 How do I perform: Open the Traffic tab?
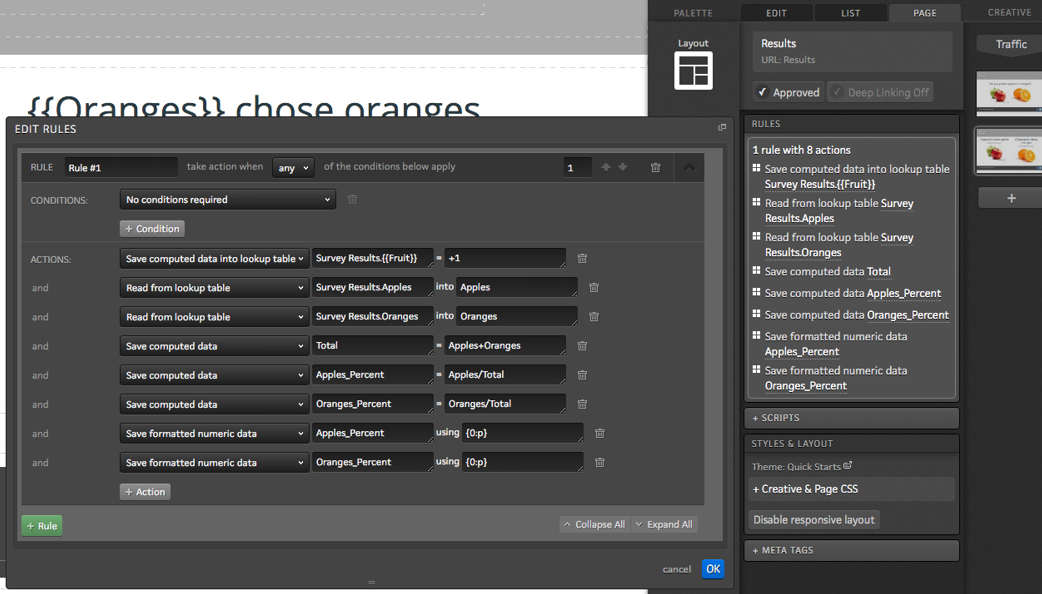(1011, 44)
